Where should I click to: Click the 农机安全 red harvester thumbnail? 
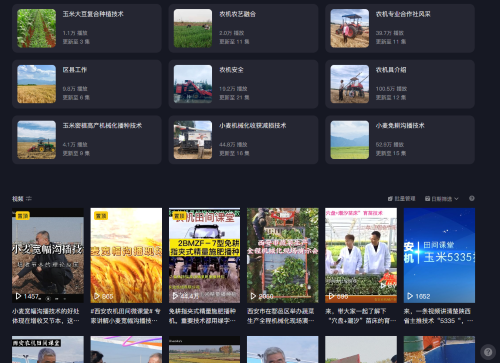coord(193,84)
